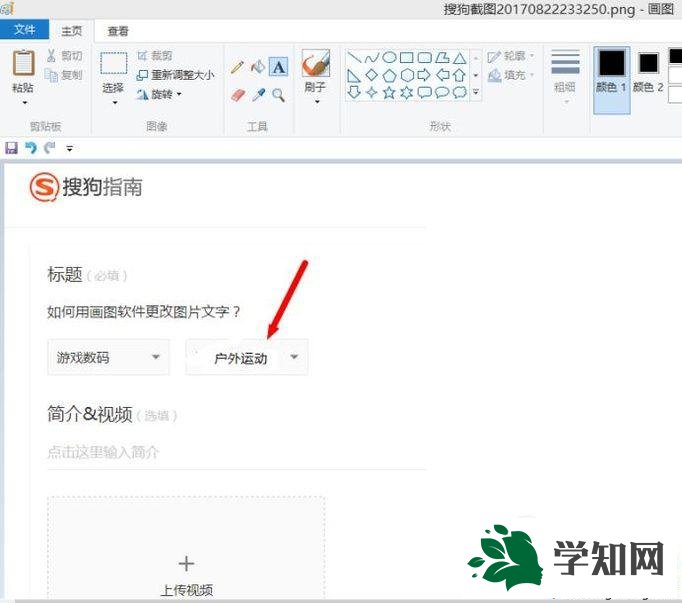Choose the Down arrow shape
The image size is (682, 603).
click(x=354, y=92)
